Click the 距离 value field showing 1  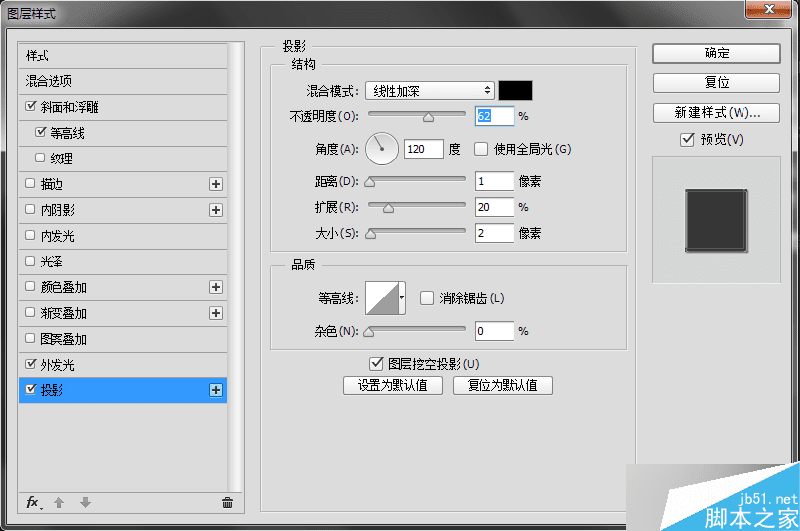coord(494,181)
